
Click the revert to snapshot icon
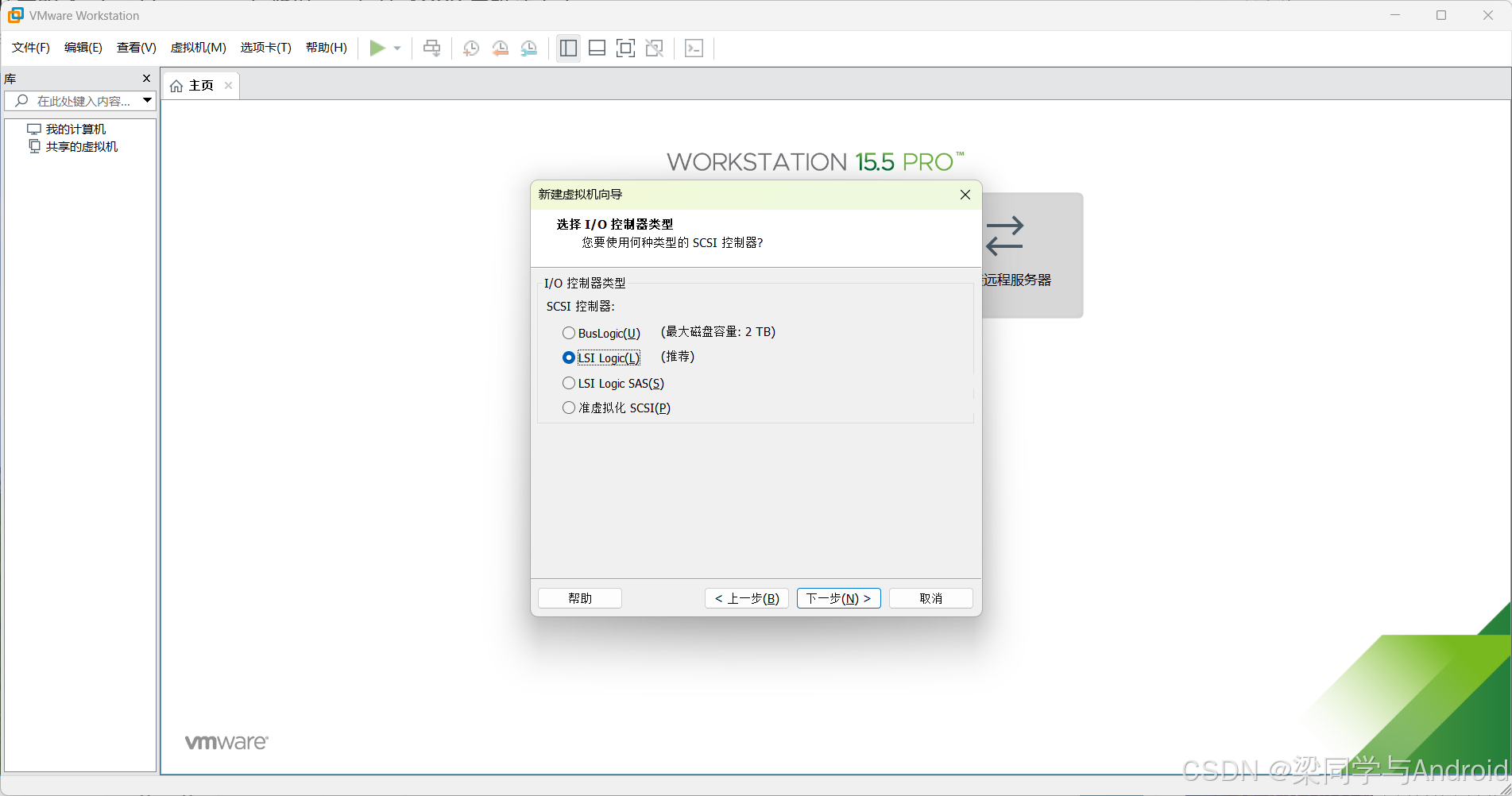pos(500,48)
